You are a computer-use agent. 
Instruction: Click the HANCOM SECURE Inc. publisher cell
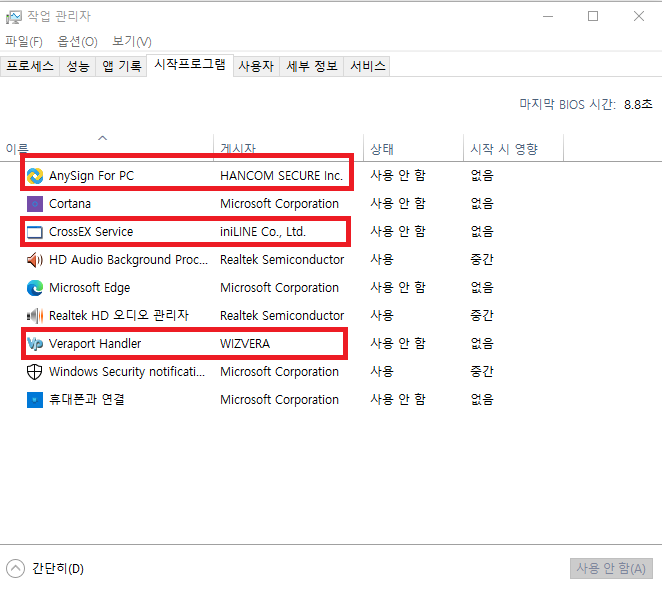(281, 176)
